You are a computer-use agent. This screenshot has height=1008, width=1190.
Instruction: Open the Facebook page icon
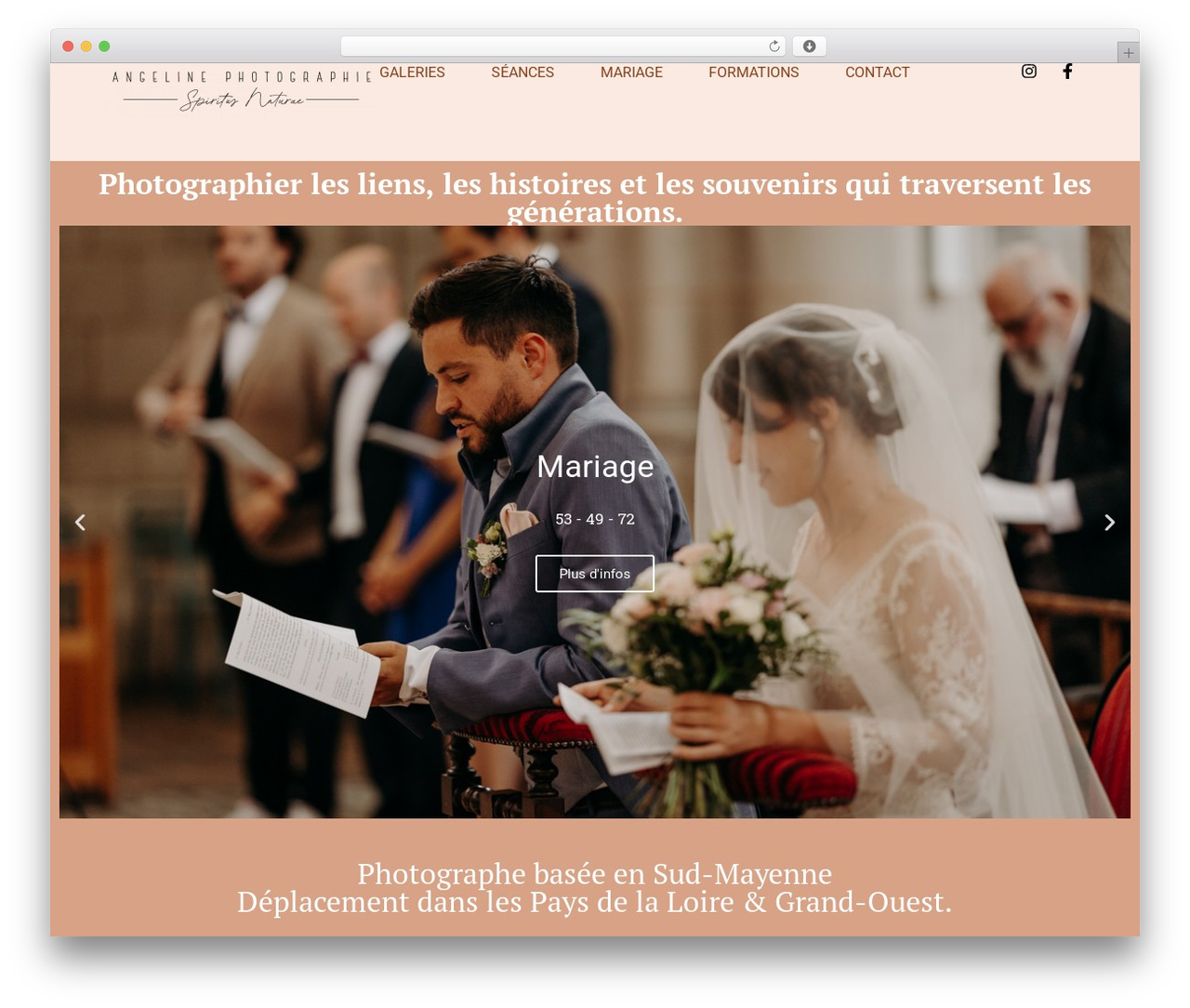tap(1067, 72)
